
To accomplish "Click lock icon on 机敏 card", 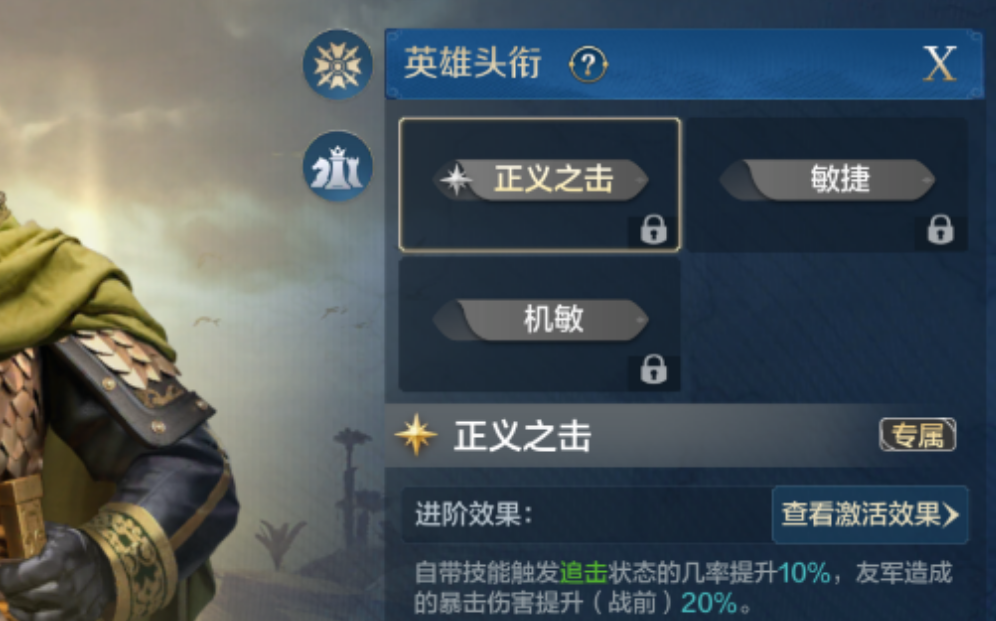I will point(653,369).
